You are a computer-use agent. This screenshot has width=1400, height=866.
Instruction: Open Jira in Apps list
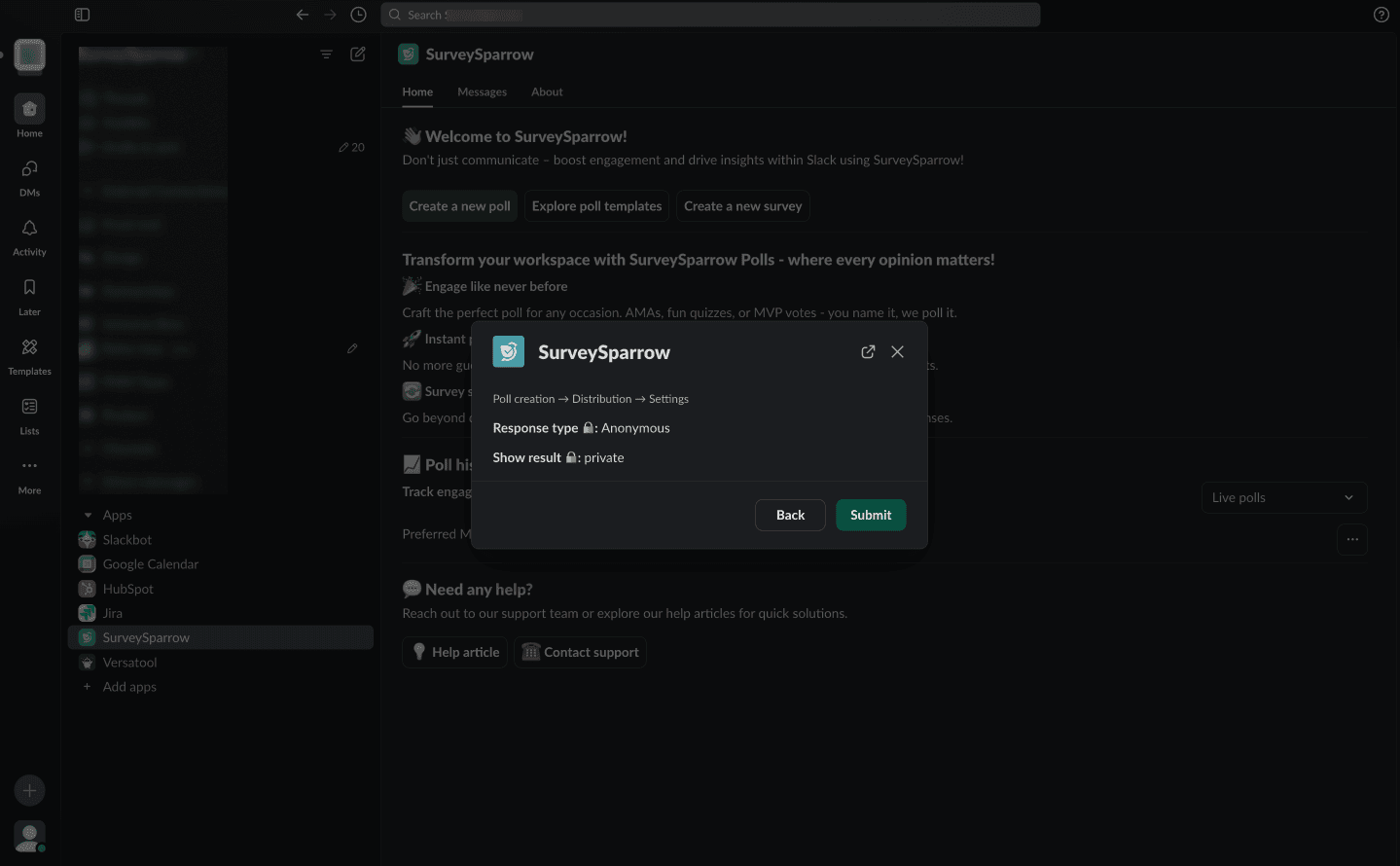[x=113, y=614]
